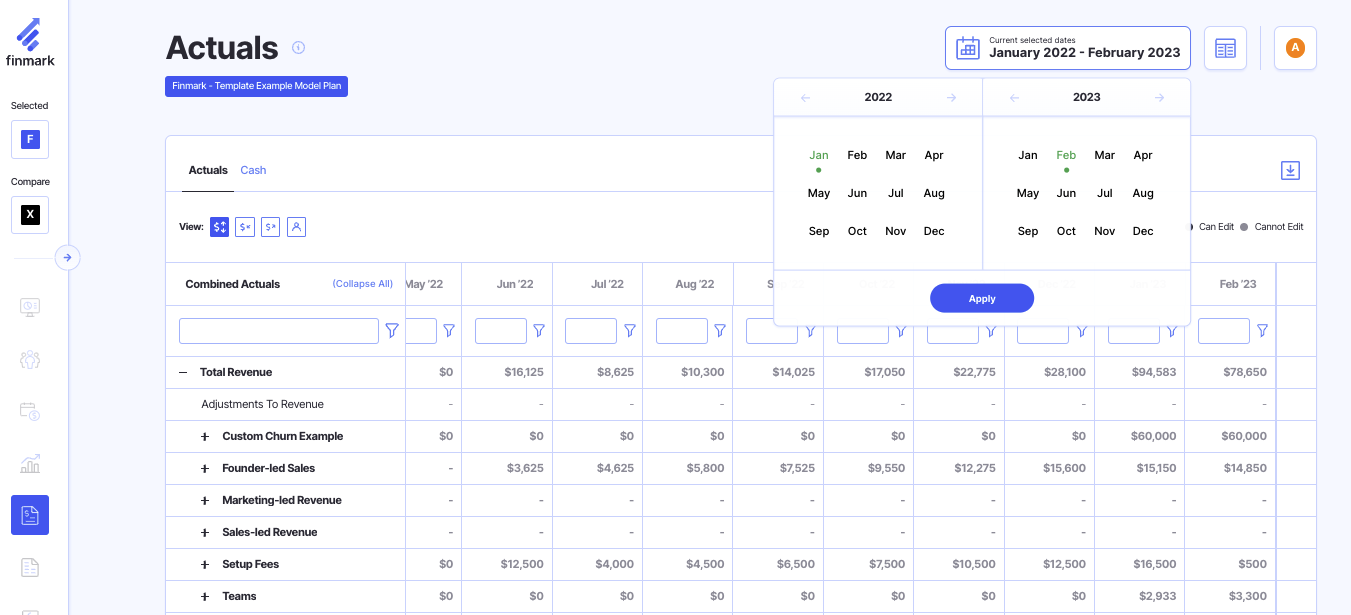Click the Combined Actuals search input field
The width and height of the screenshot is (1351, 615).
coord(278,331)
